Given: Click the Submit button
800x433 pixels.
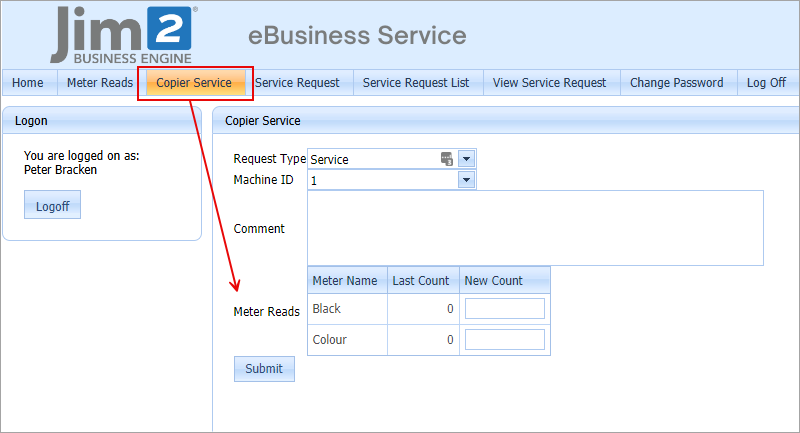Looking at the screenshot, I should coord(264,369).
